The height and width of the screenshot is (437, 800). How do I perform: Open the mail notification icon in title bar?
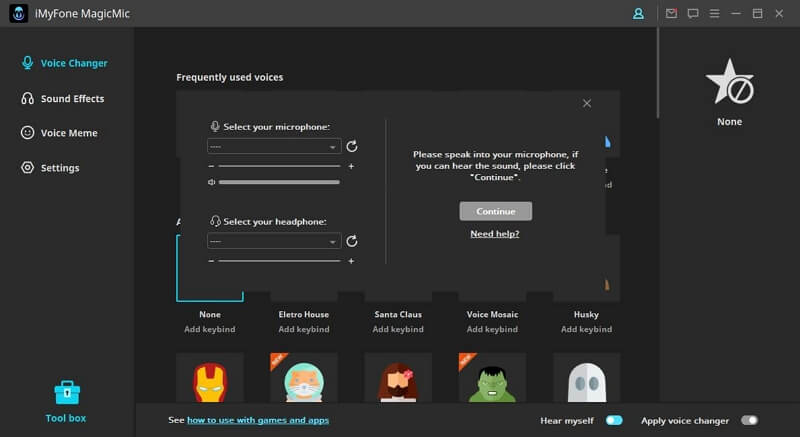coord(671,14)
